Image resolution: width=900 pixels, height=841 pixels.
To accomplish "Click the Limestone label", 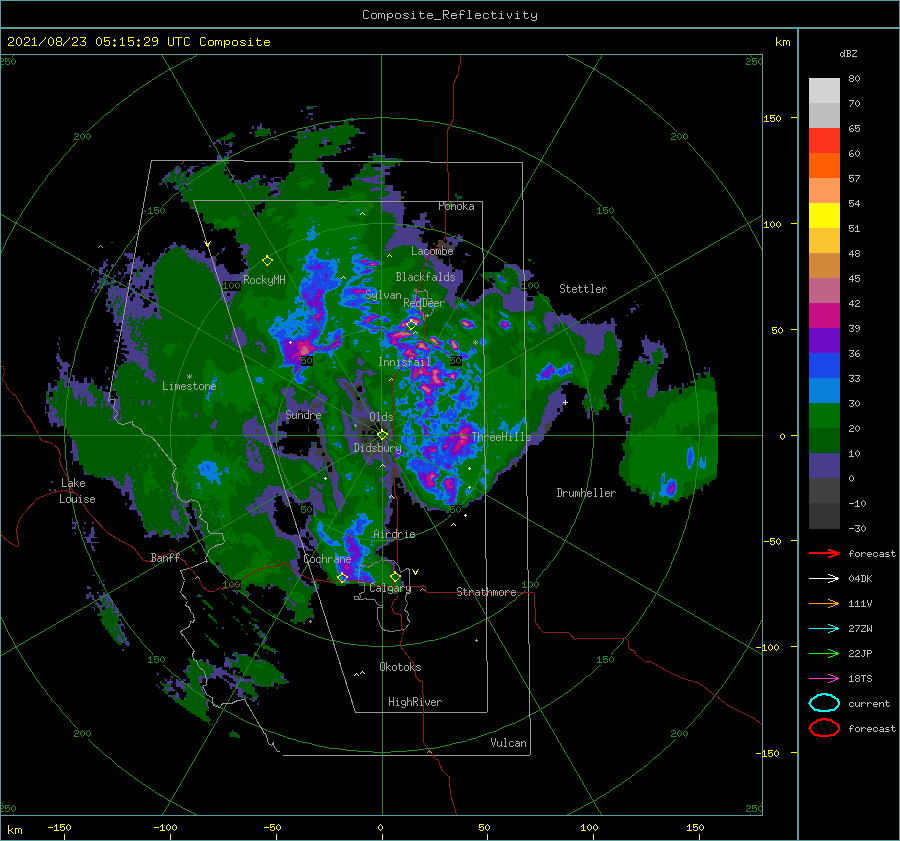I will point(189,386).
